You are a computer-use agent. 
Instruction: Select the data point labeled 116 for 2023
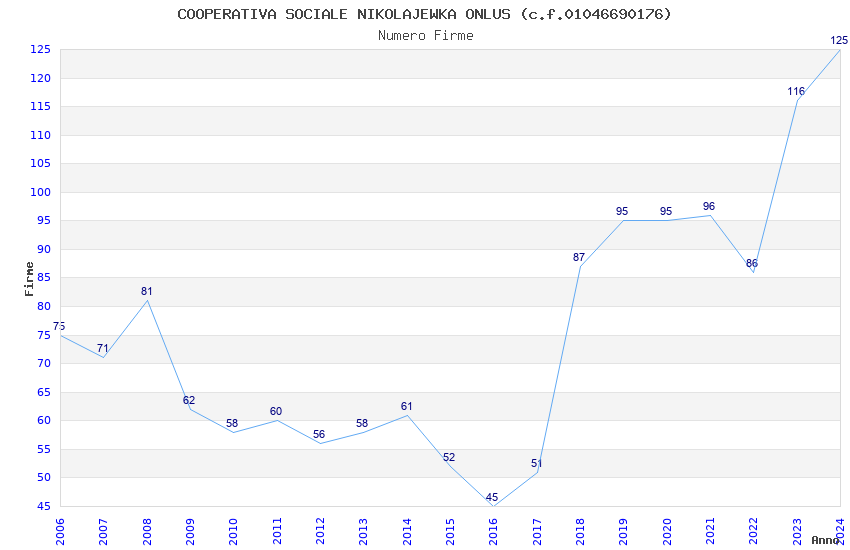[x=797, y=101]
